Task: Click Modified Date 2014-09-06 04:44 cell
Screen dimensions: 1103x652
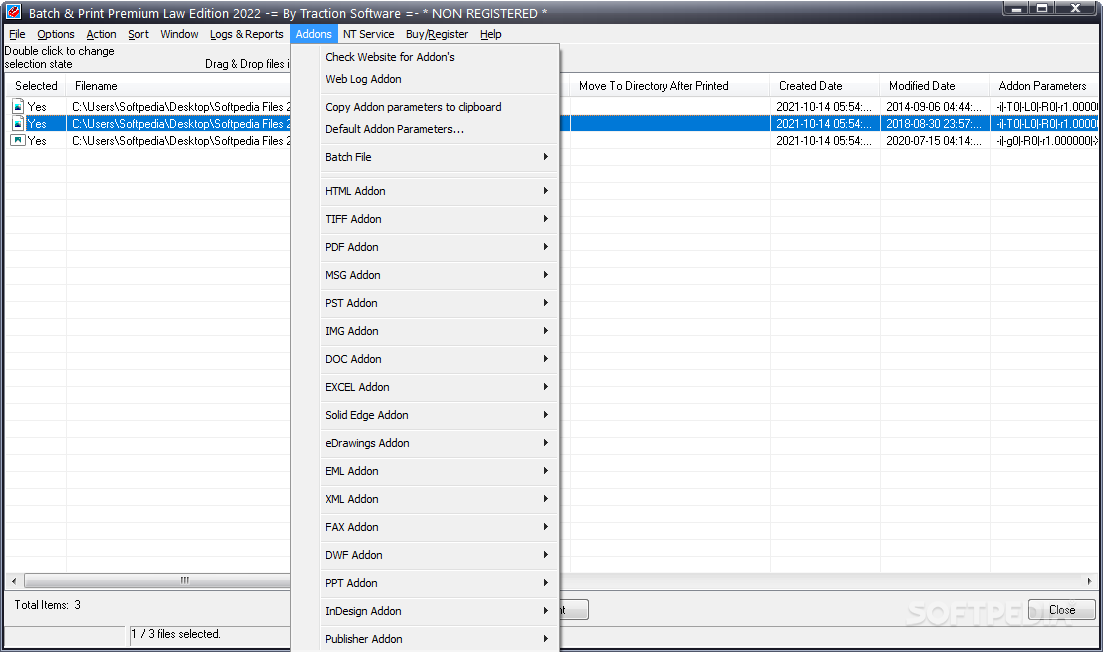Action: 934,107
